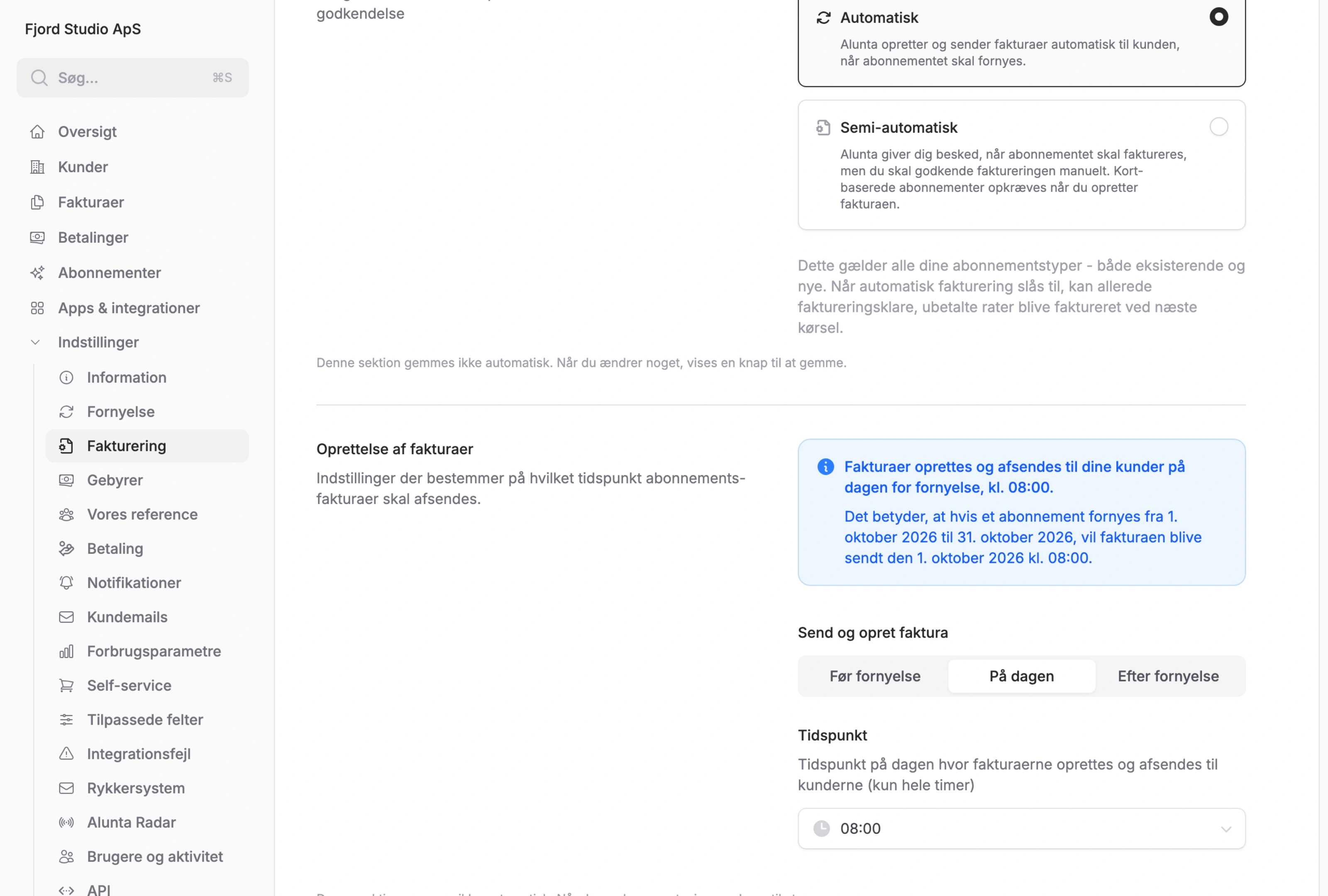Select the Automatisk radio option

coord(1218,17)
